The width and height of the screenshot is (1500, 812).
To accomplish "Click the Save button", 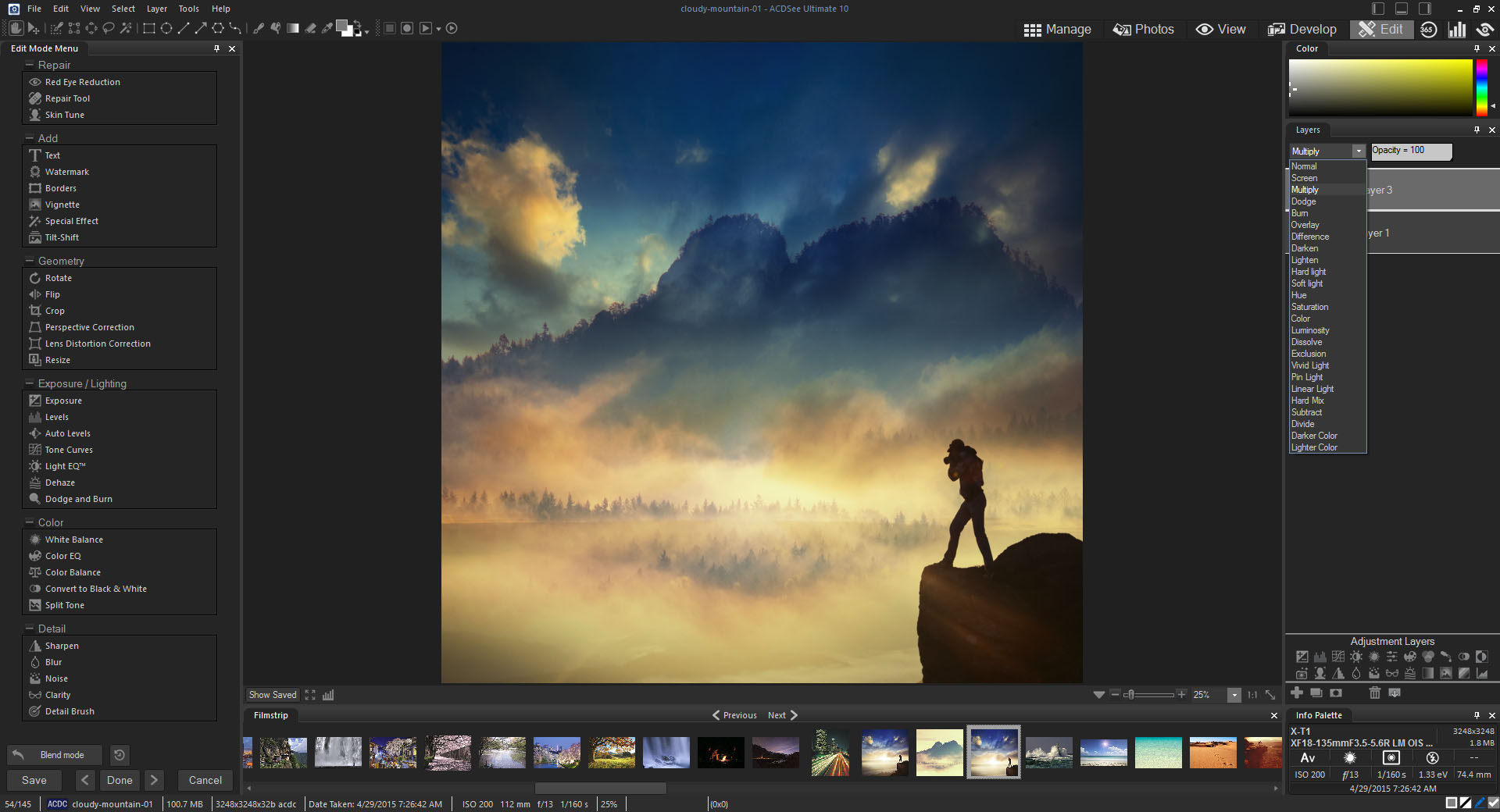I will point(34,780).
